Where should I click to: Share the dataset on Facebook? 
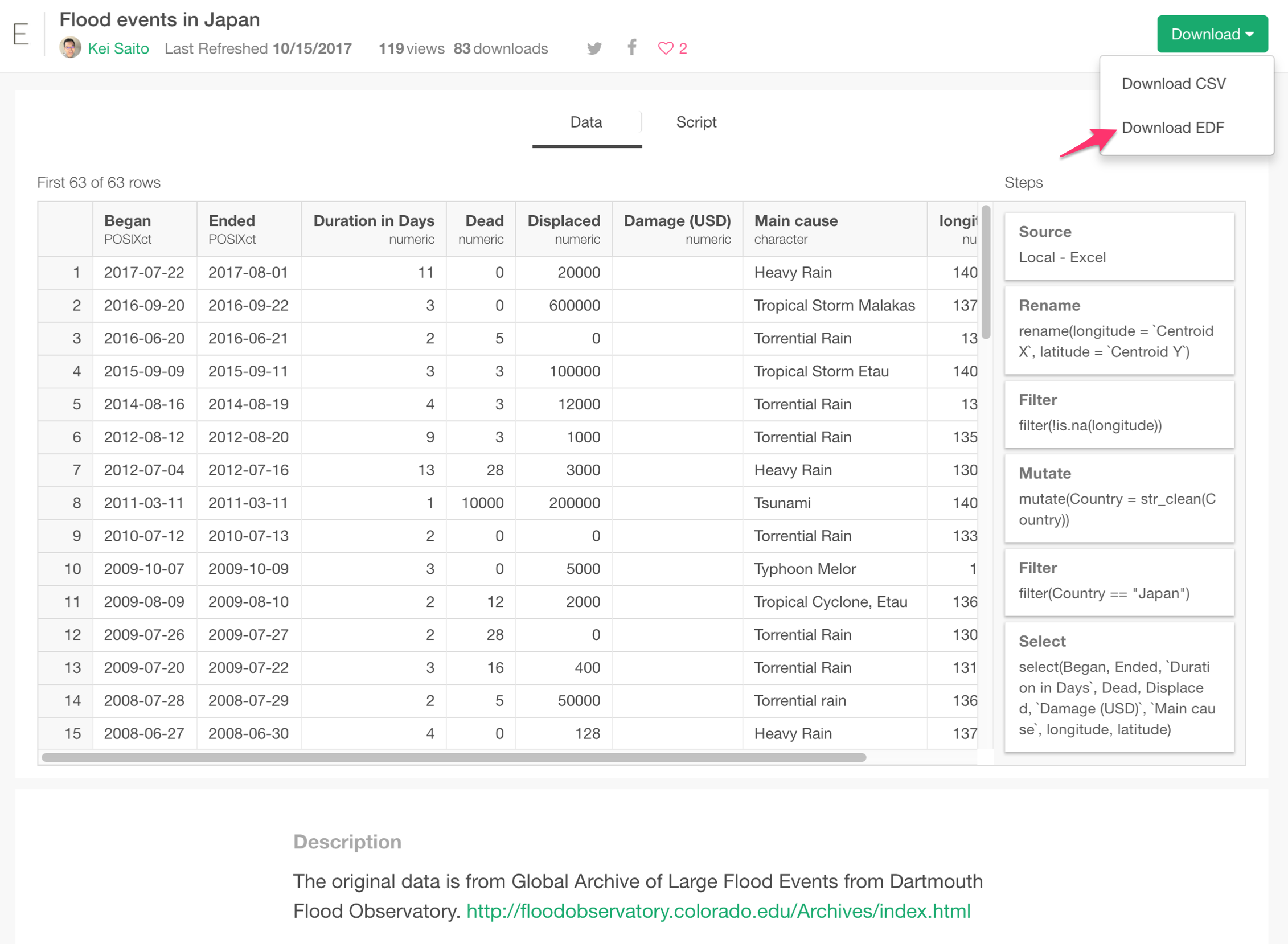click(x=631, y=48)
